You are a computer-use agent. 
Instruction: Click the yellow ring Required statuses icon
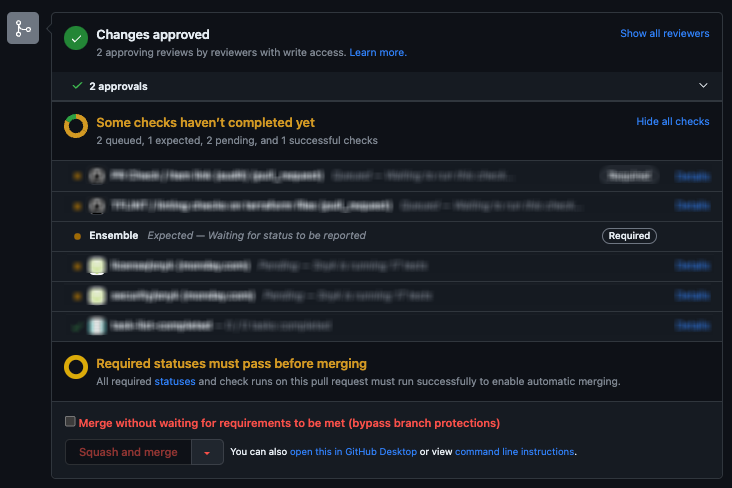pos(76,367)
